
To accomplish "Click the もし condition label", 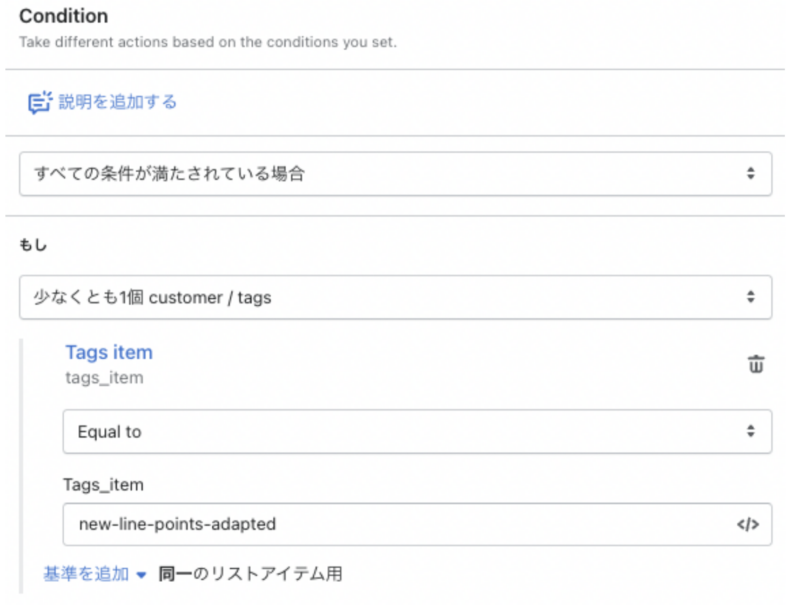I will (x=33, y=245).
